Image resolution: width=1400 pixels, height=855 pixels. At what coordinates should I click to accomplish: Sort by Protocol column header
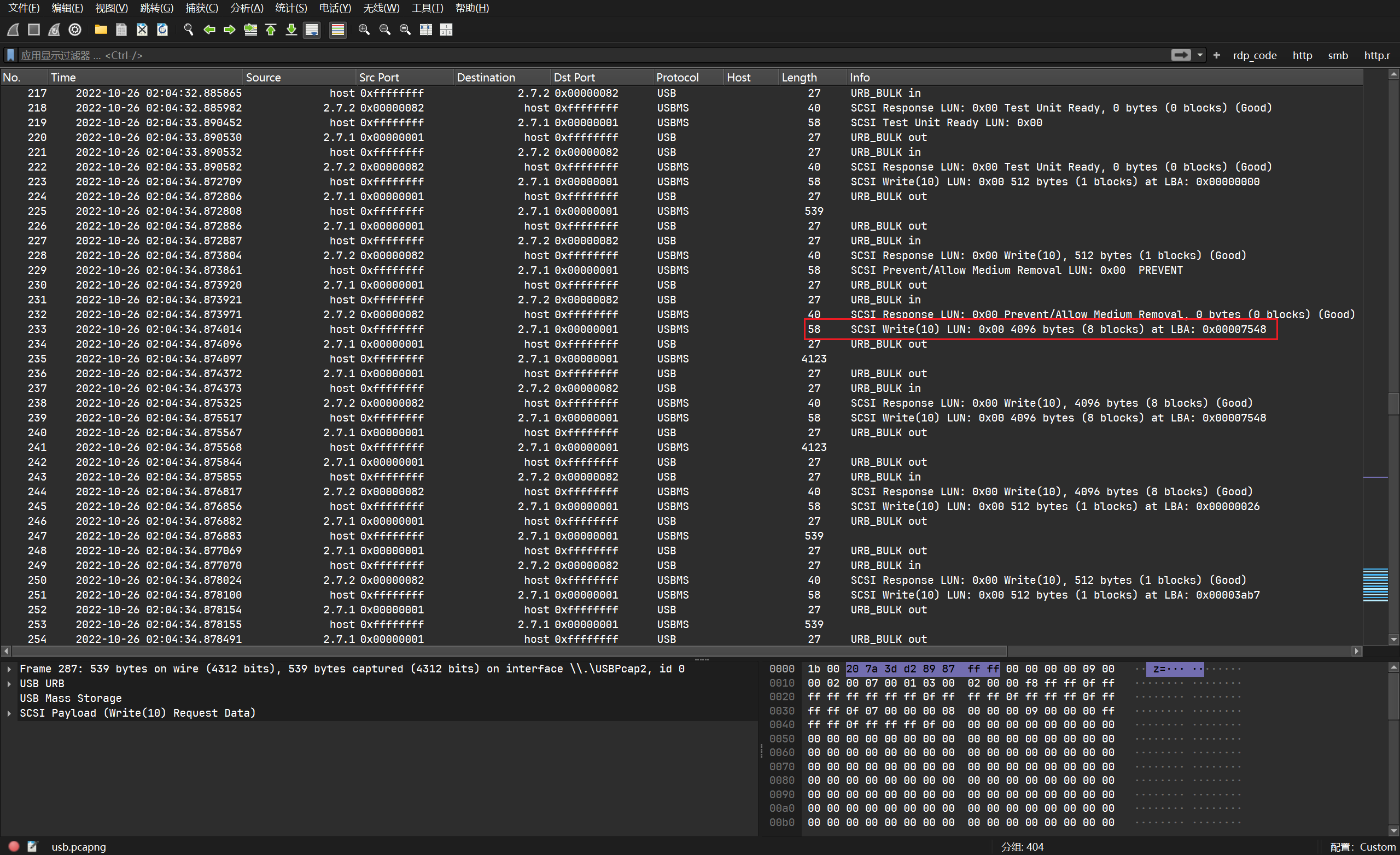click(687, 77)
